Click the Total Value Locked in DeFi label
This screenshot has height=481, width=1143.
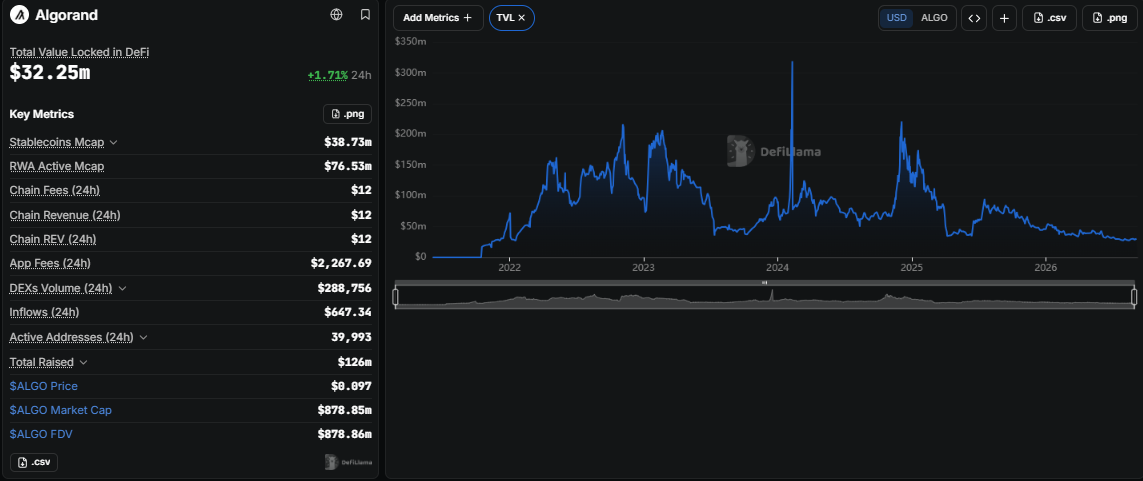click(x=79, y=52)
